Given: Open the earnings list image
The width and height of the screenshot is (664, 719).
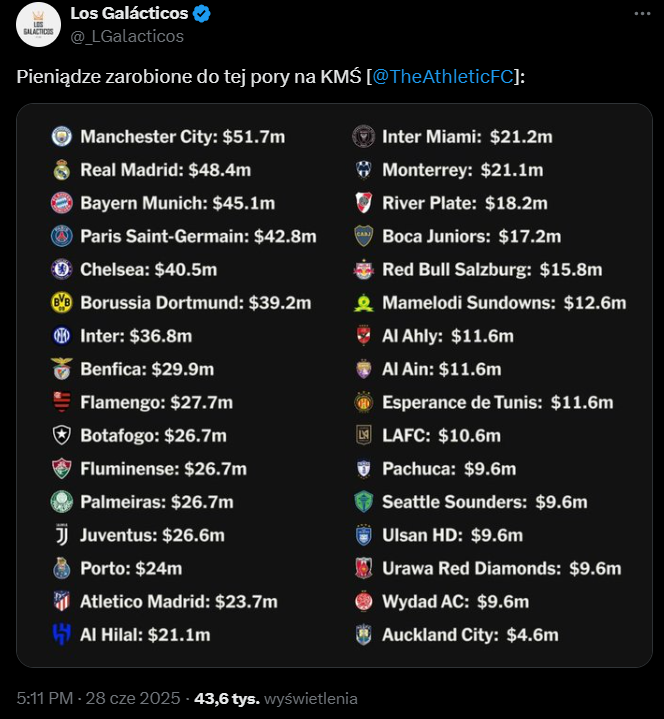Looking at the screenshot, I should coord(334,385).
